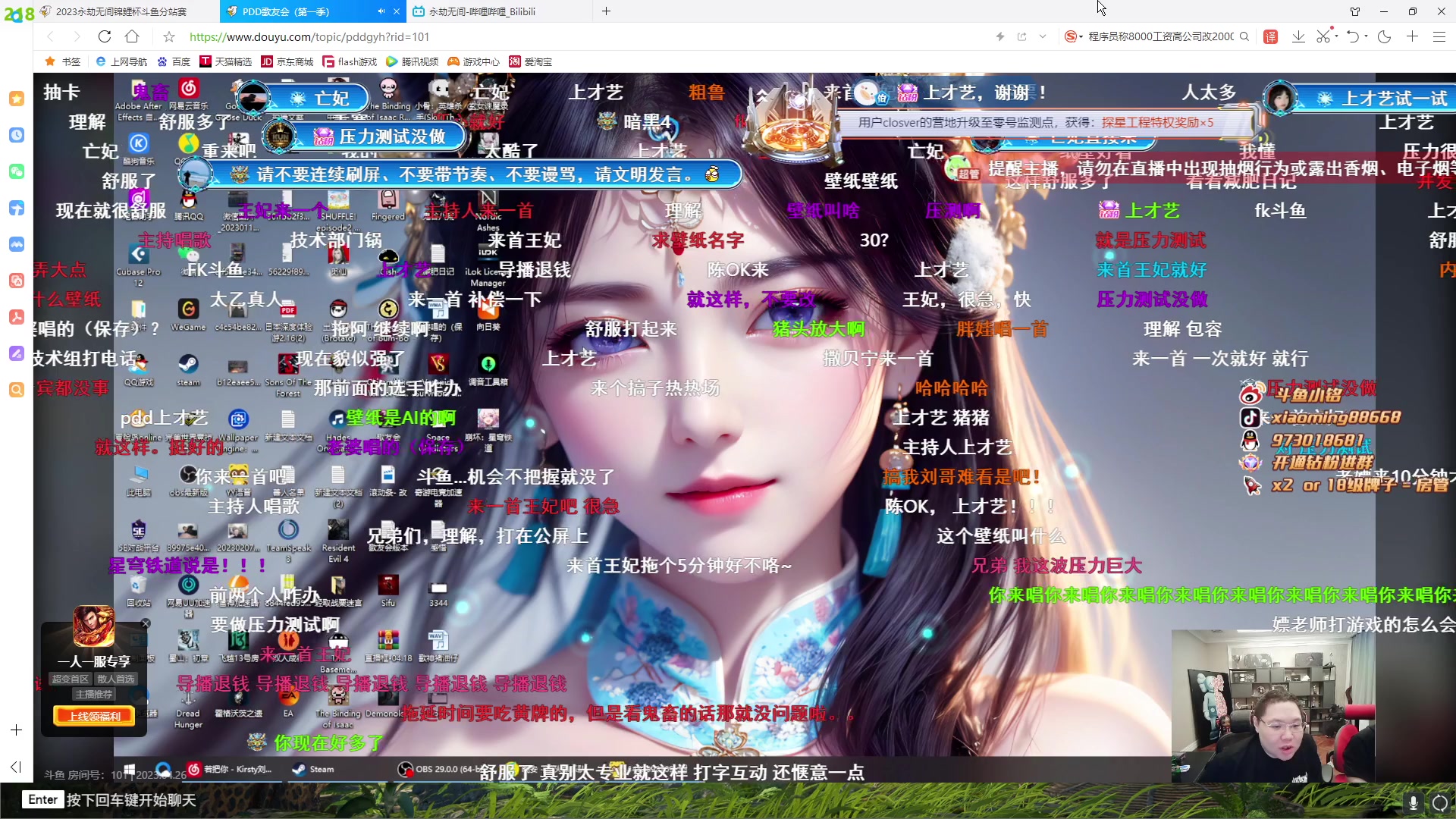Add a sidebar app with plus button
This screenshot has height=819, width=1456.
coord(16,730)
